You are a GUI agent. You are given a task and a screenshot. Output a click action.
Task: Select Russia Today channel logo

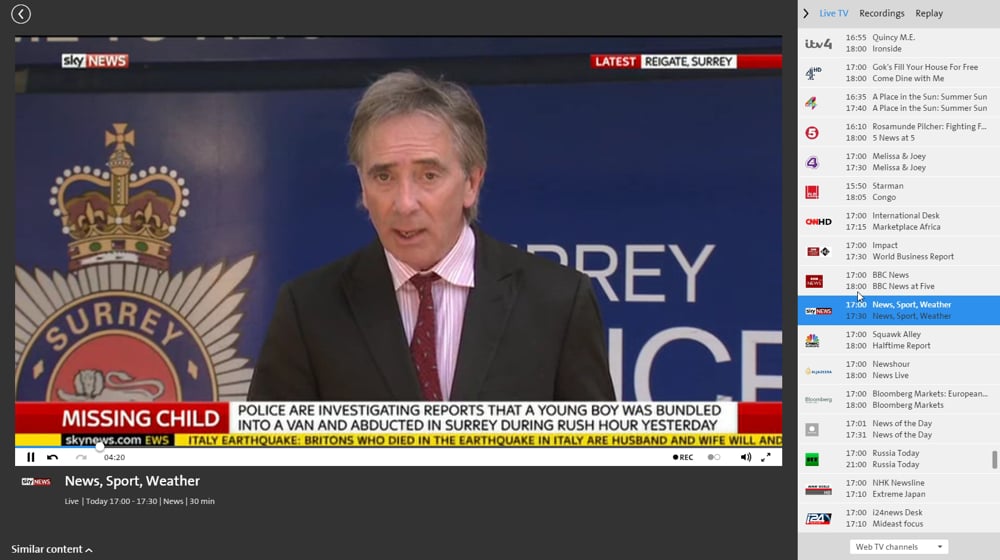coord(812,459)
